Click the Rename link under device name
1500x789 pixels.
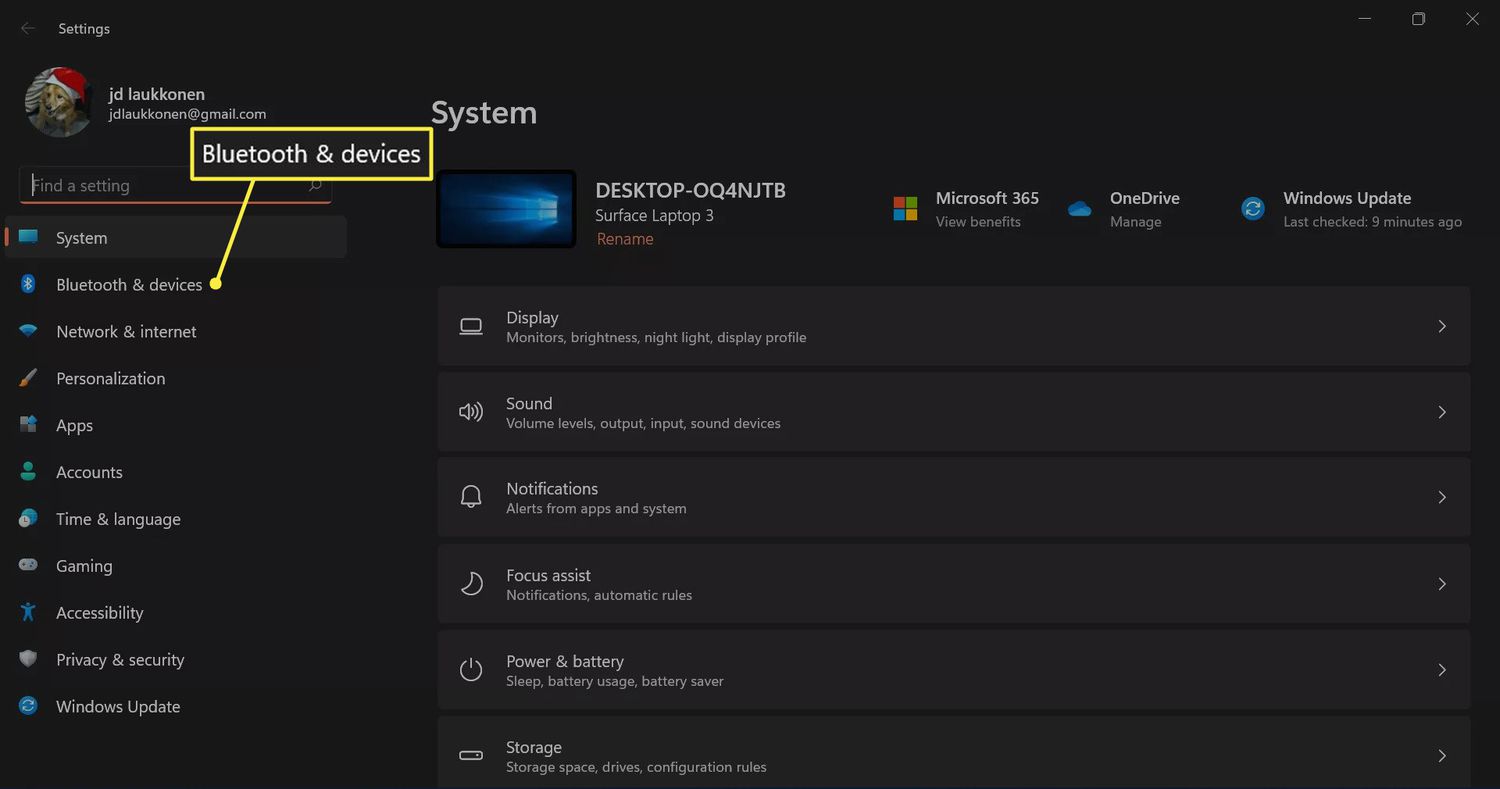point(624,239)
